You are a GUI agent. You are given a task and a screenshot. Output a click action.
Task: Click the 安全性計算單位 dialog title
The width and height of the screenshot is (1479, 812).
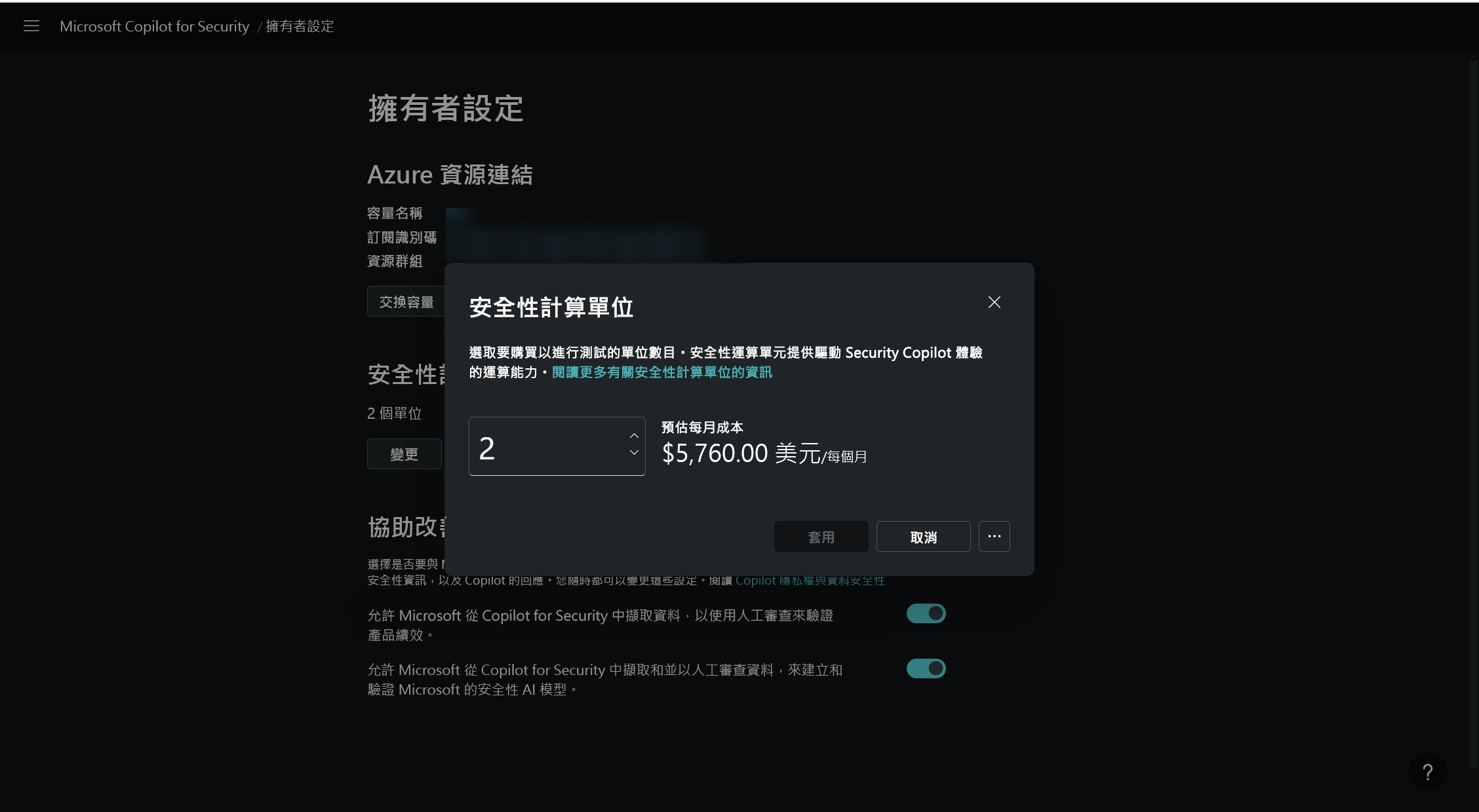(x=551, y=307)
